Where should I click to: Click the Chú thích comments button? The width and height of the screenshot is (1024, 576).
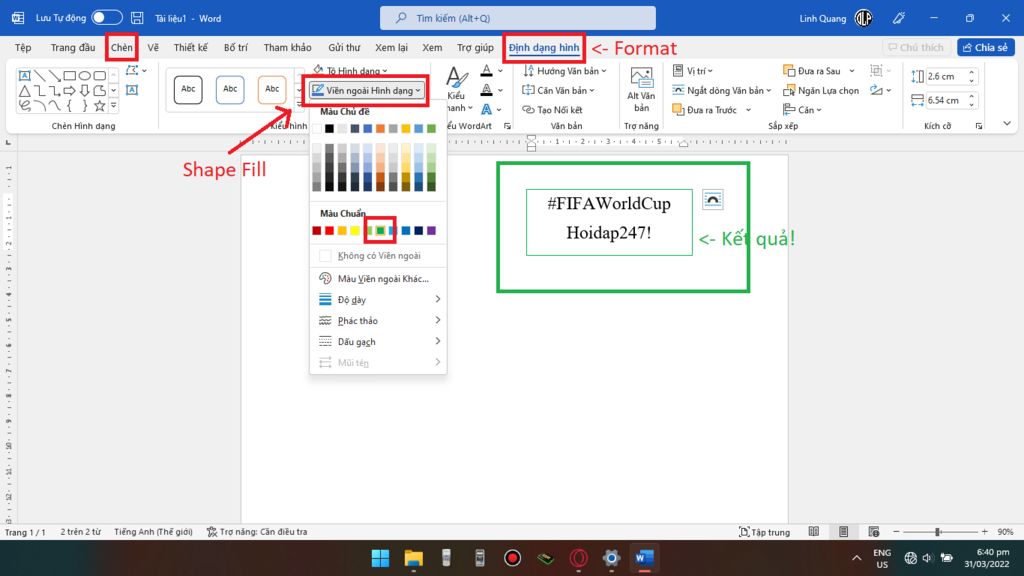click(916, 47)
